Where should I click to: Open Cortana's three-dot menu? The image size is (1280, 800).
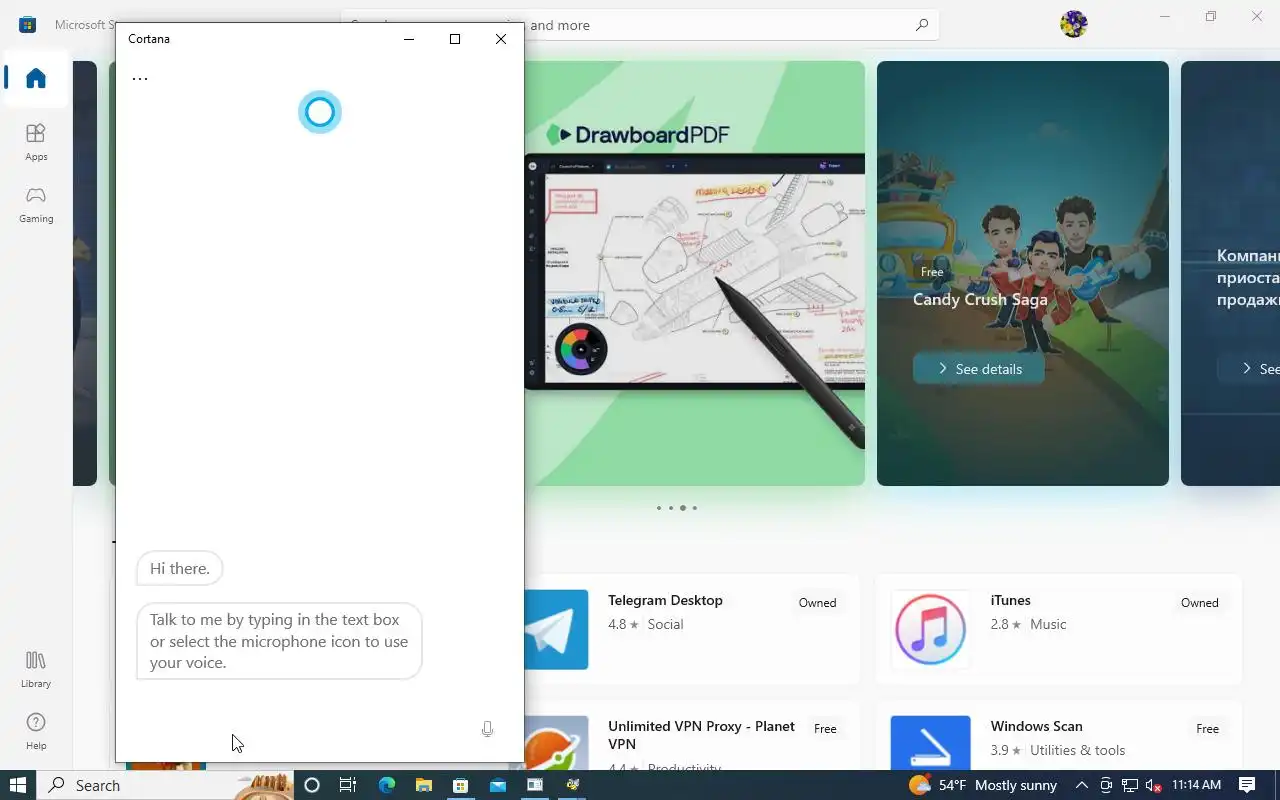pyautogui.click(x=140, y=78)
